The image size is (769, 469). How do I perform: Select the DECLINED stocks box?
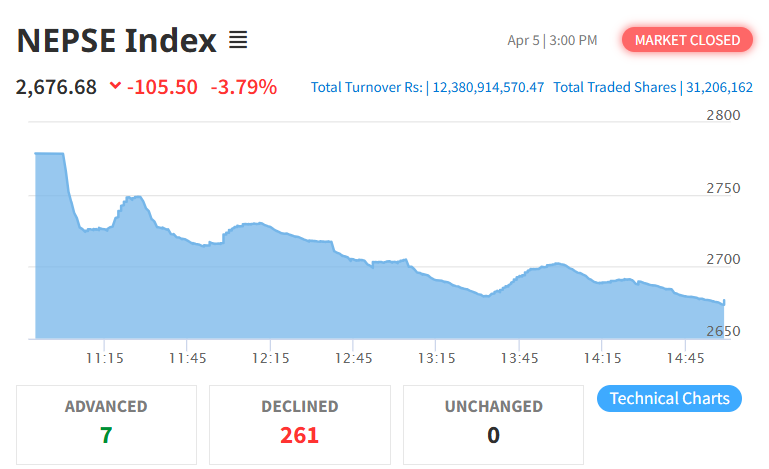pos(299,422)
